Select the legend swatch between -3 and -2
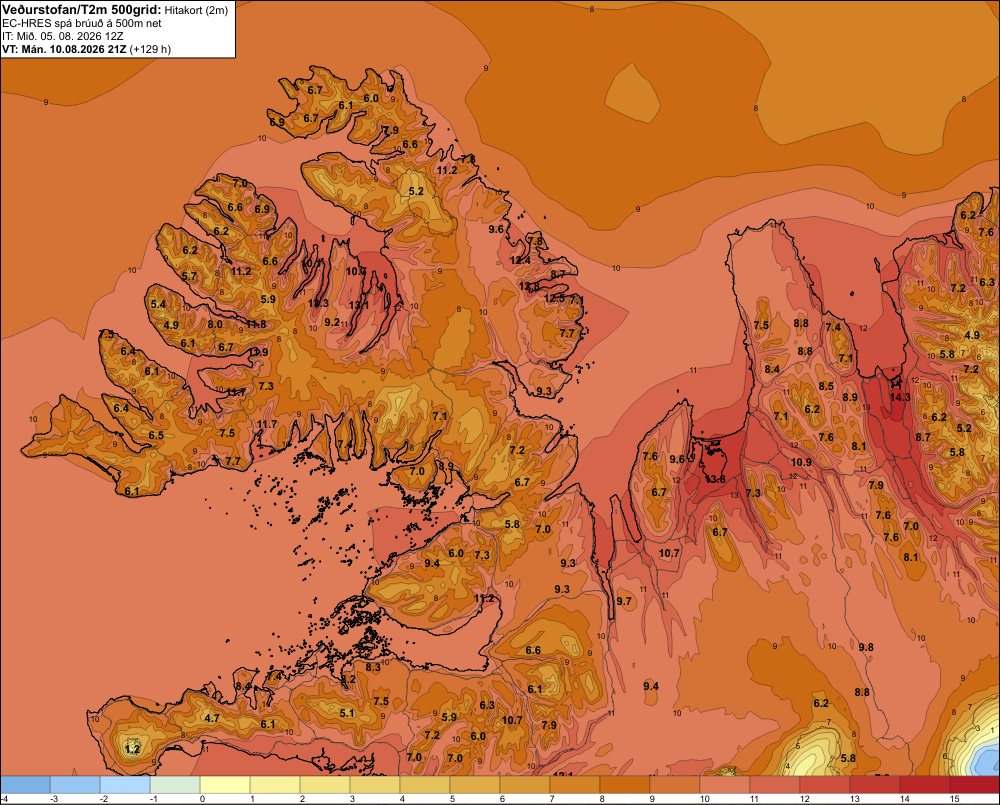This screenshot has height=805, width=1000. pos(75,785)
